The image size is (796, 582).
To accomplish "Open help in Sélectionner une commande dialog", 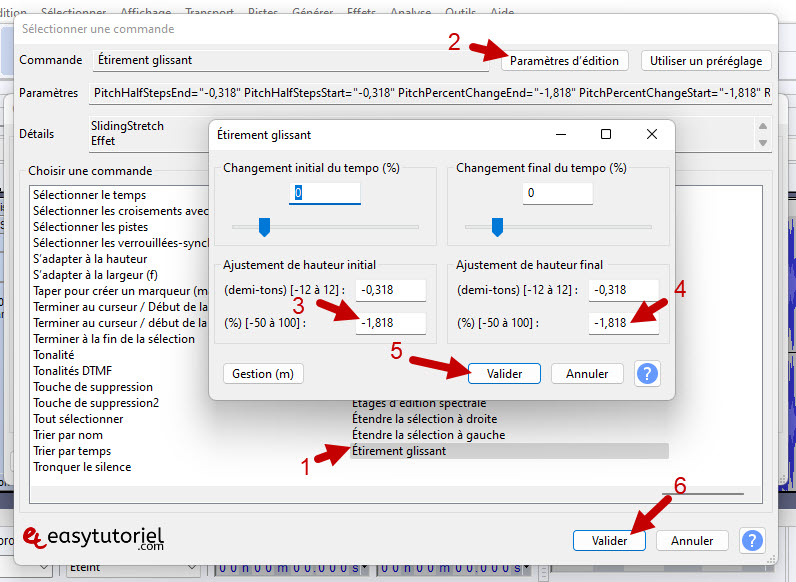I will 752,540.
